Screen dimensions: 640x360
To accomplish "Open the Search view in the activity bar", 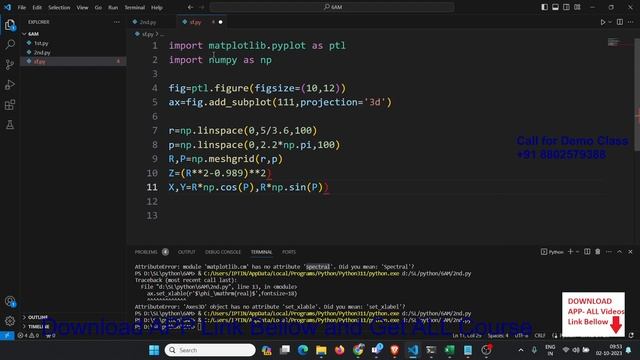I will pyautogui.click(x=10, y=44).
